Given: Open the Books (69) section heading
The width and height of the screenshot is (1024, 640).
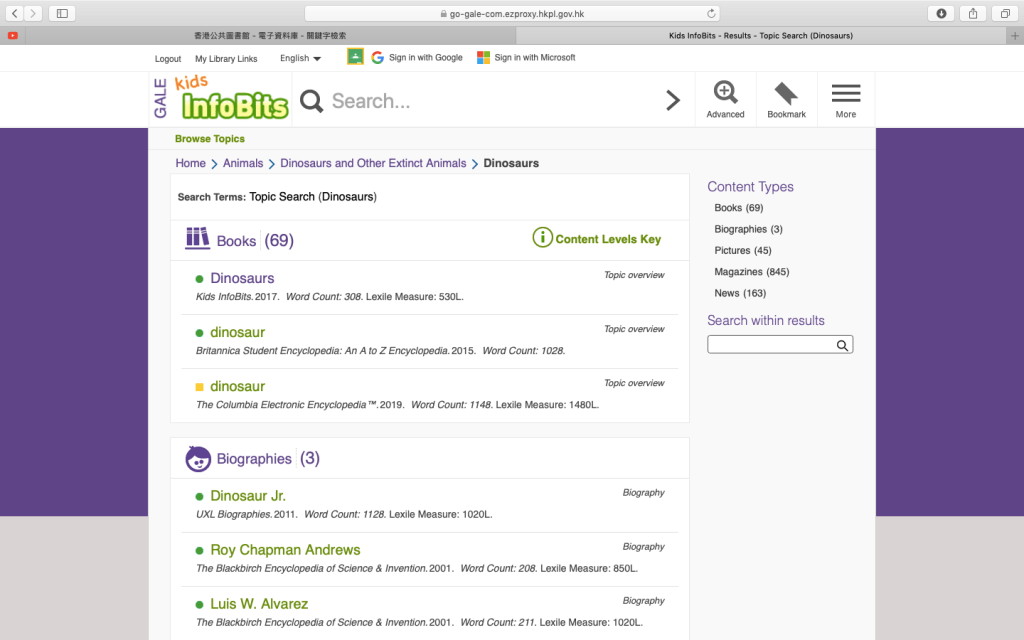Looking at the screenshot, I should [x=237, y=241].
